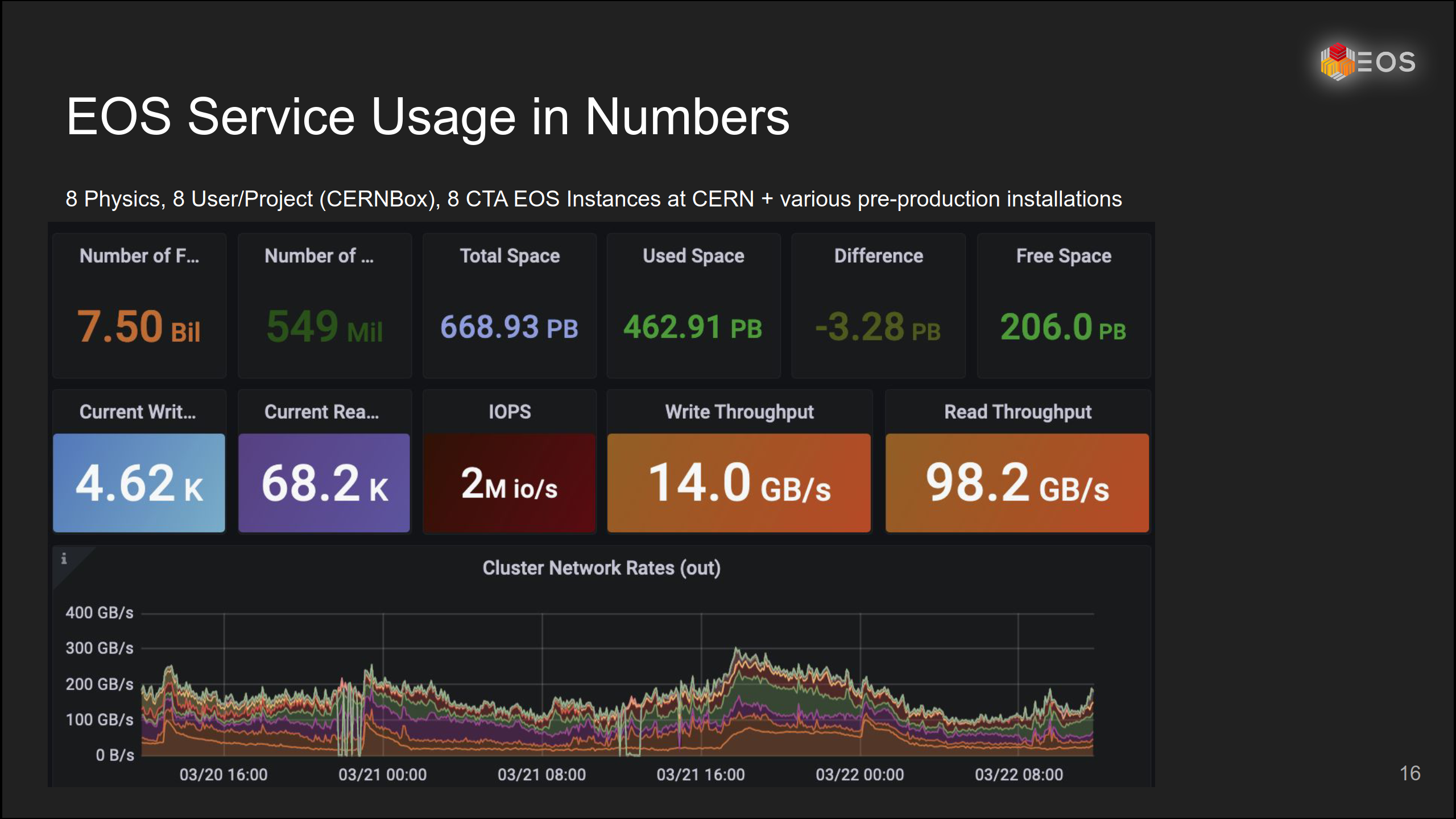Screen dimensions: 1456x819
Task: Click the EOS logo icon
Action: click(1368, 62)
